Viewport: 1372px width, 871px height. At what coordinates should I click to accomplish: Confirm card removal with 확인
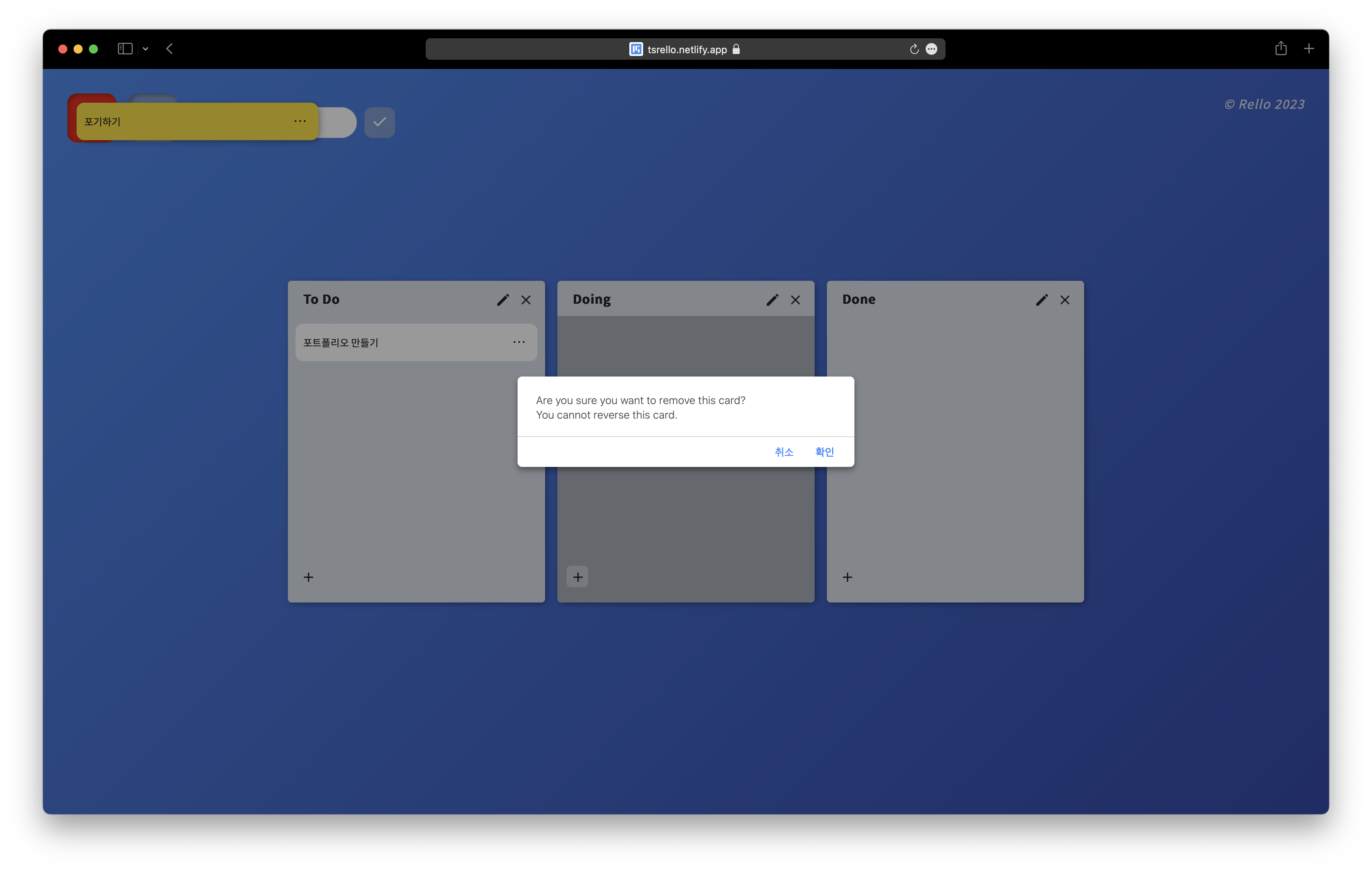click(824, 452)
